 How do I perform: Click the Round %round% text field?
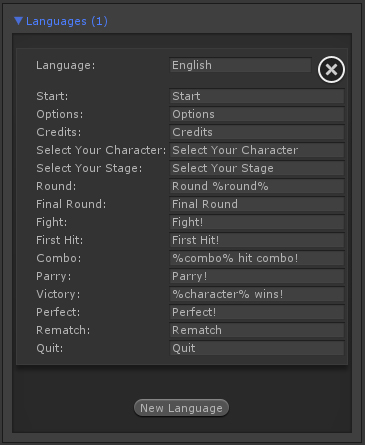point(257,186)
